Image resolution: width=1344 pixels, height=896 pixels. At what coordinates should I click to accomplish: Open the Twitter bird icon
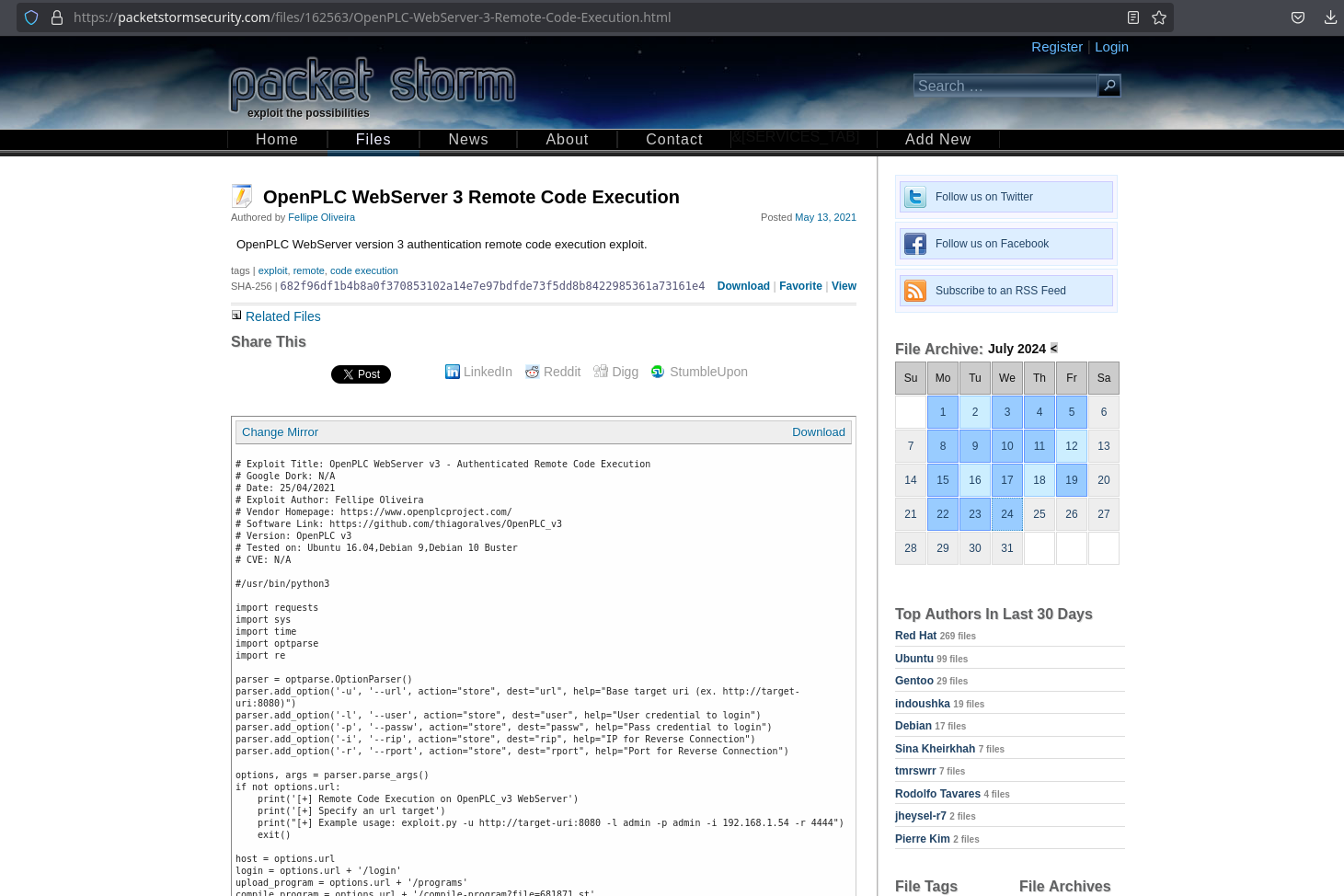click(x=915, y=197)
